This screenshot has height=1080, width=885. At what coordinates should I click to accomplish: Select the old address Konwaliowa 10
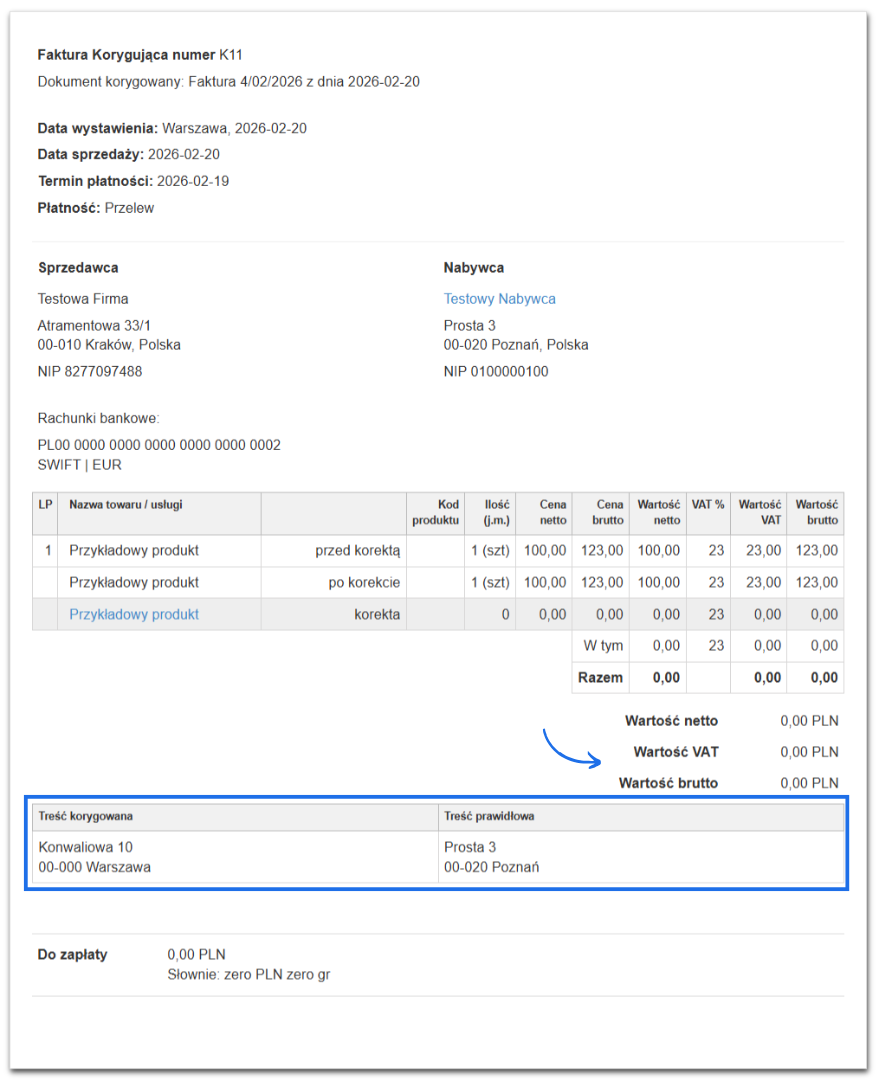coord(85,847)
